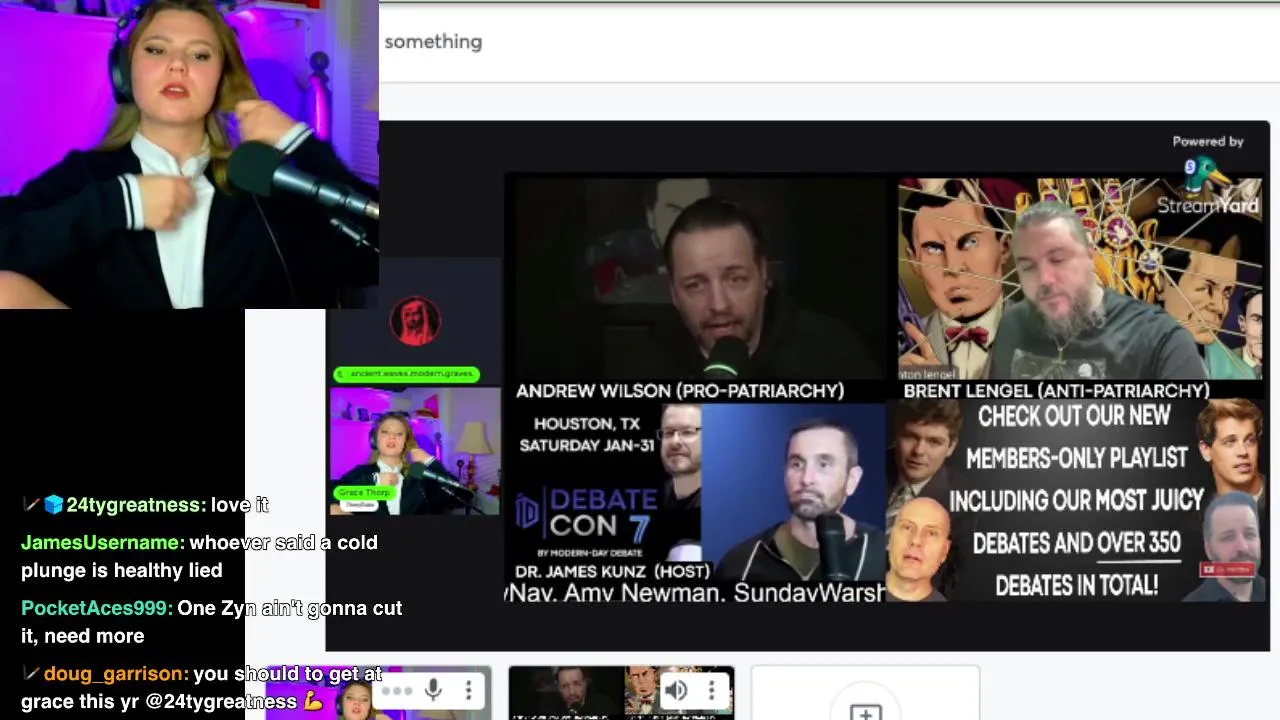Click the 'BRENT LENGEL (ANTI-PATRIARCHY)' caption
Screen dimensions: 1280x720
[1056, 391]
